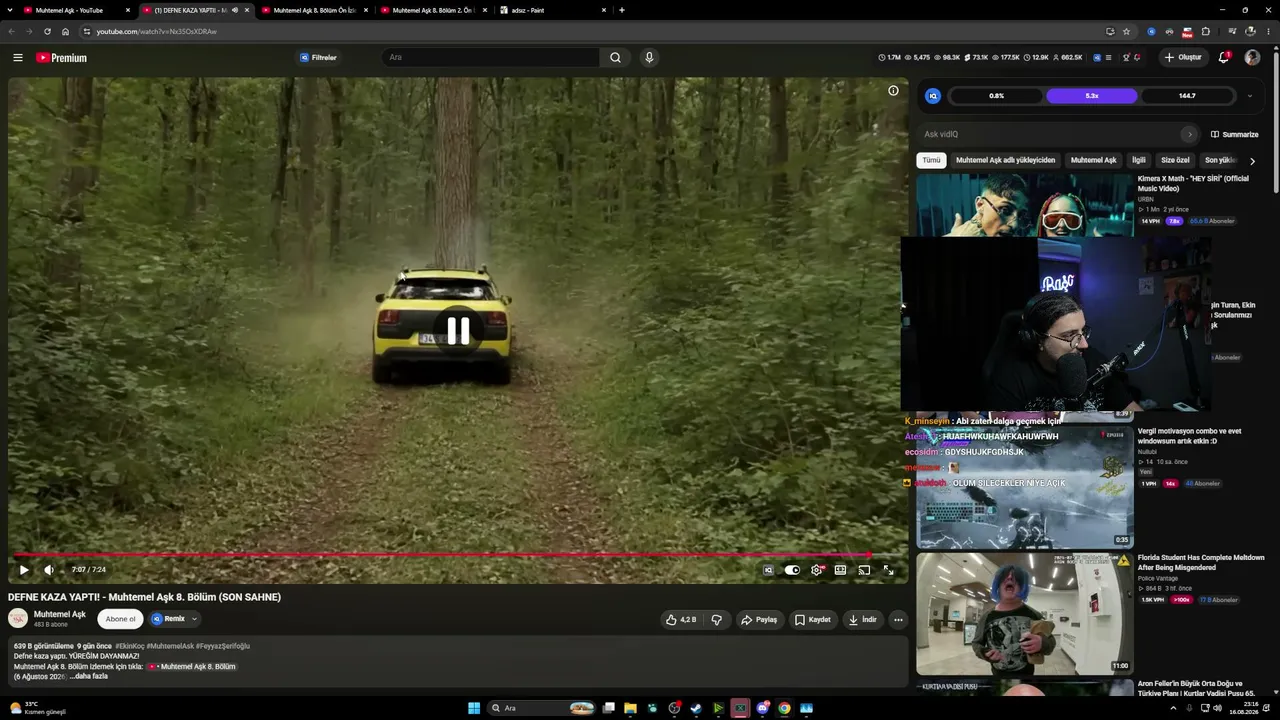The height and width of the screenshot is (720, 1280).
Task: Click the 'Summarize' button in vidIQ panel
Action: (x=1235, y=134)
